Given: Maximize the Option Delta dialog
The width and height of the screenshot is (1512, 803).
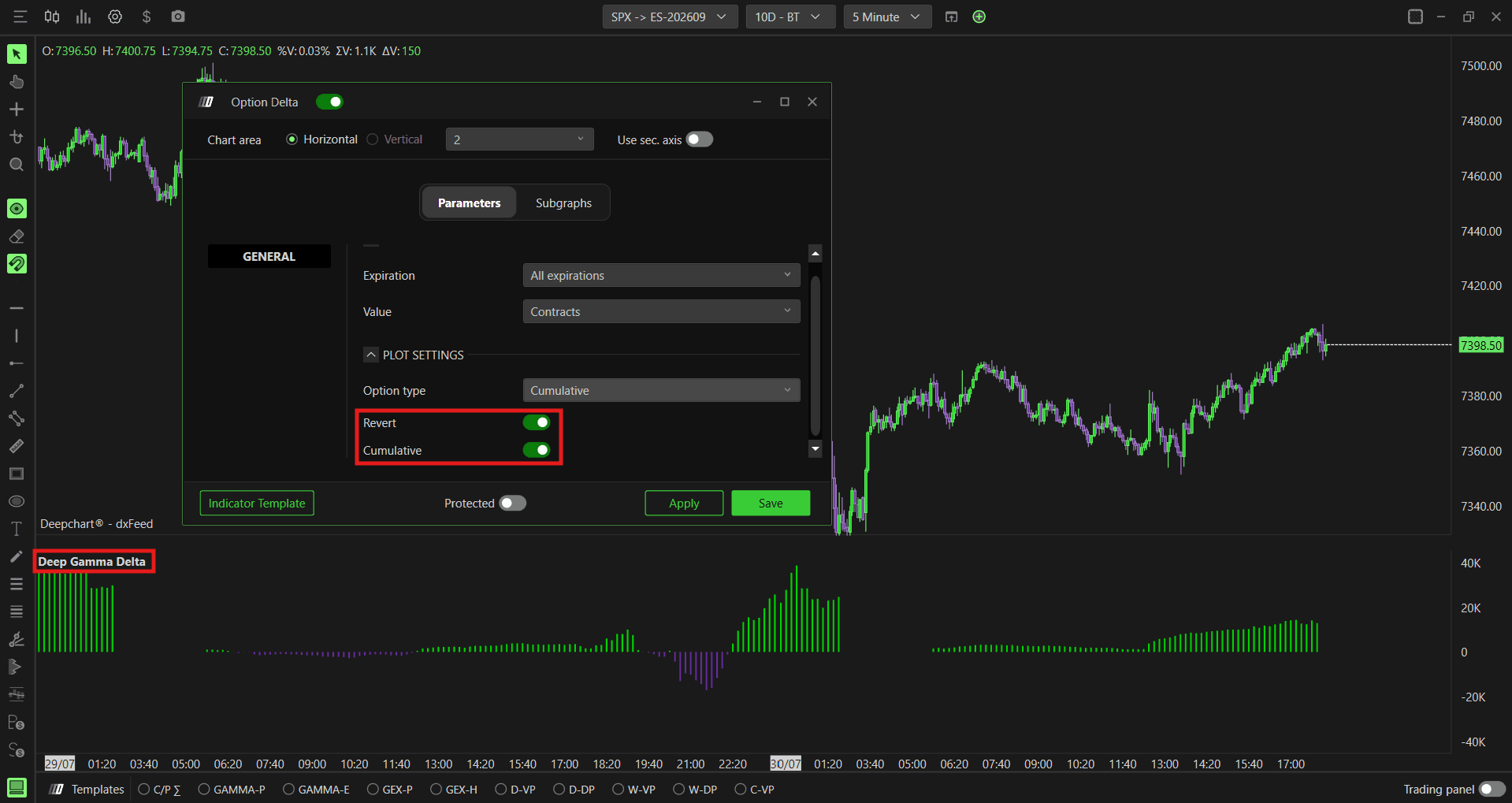Looking at the screenshot, I should tap(785, 102).
